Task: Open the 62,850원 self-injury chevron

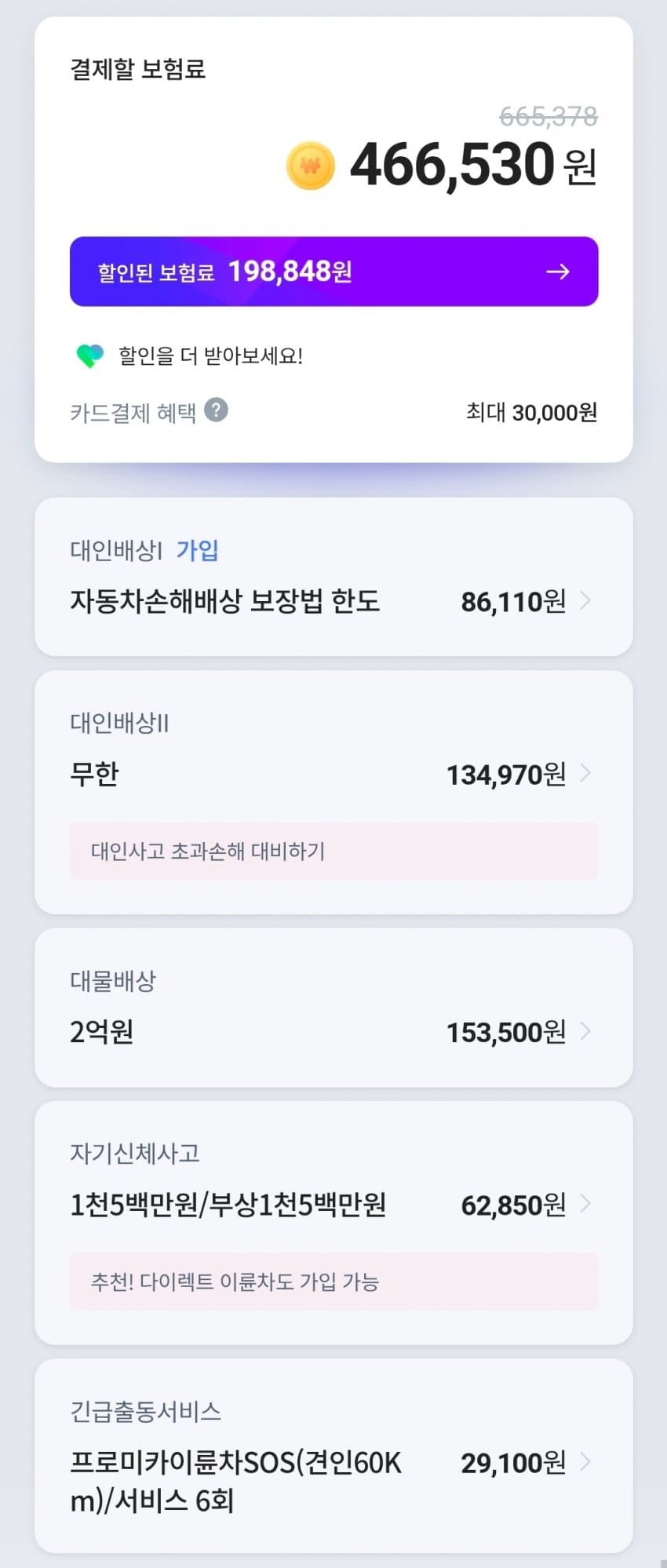Action: [x=585, y=1204]
